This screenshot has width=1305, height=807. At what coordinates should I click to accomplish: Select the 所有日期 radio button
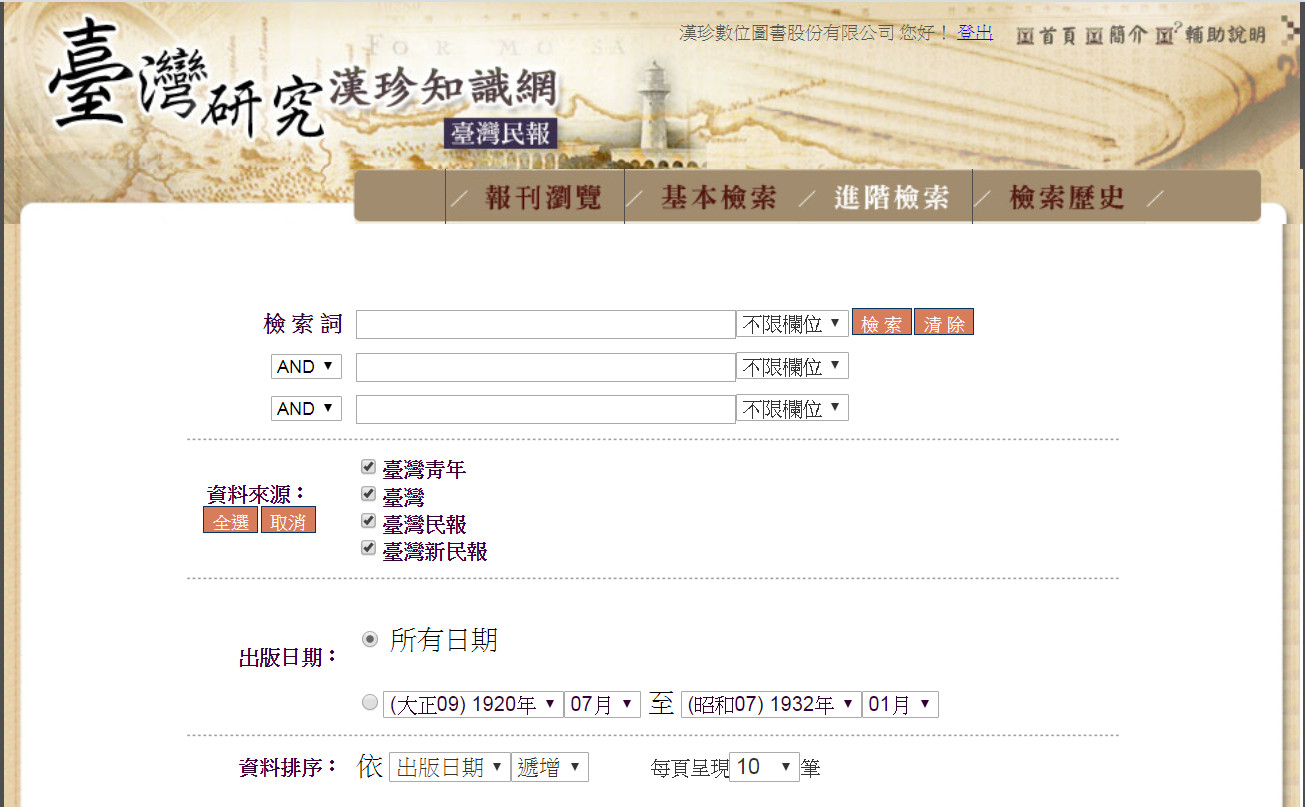pyautogui.click(x=370, y=639)
